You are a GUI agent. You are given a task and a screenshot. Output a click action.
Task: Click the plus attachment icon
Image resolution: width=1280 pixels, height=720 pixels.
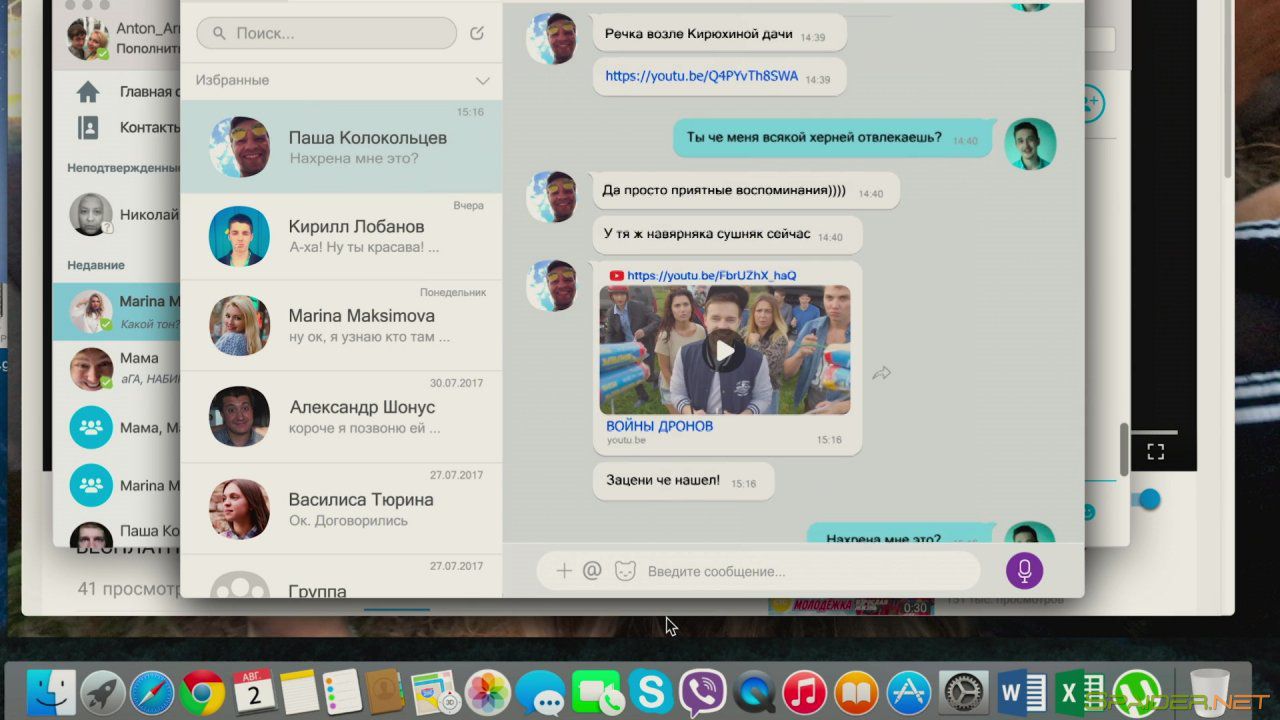[563, 571]
